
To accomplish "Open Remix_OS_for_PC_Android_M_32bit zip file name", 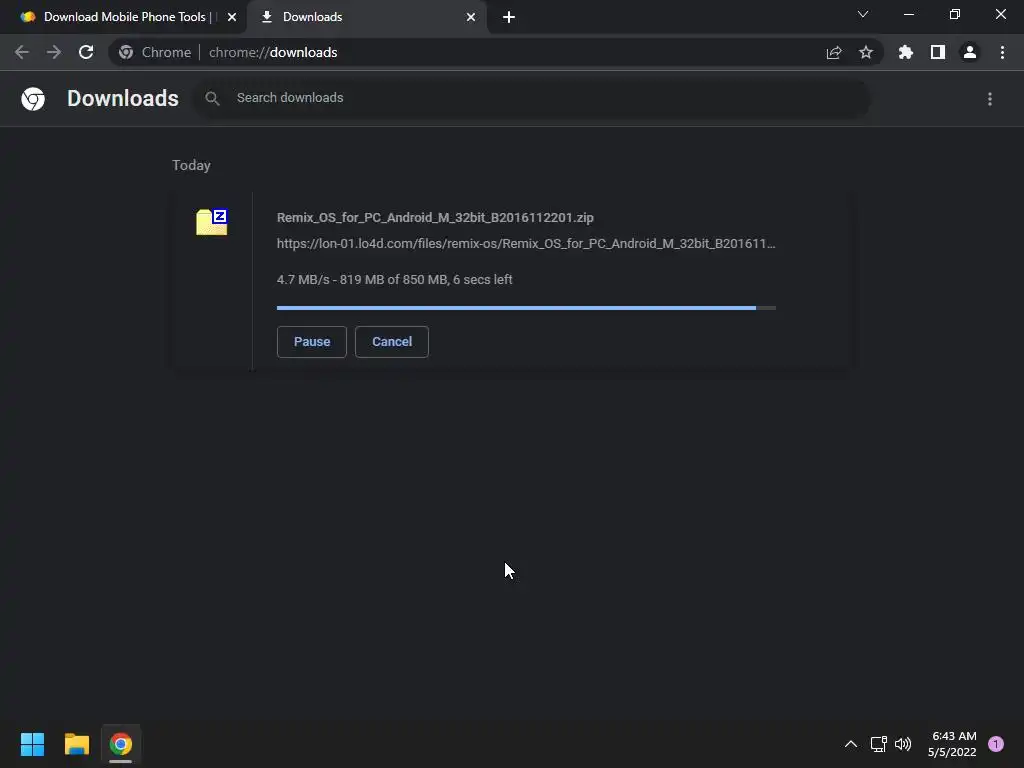I will [435, 217].
